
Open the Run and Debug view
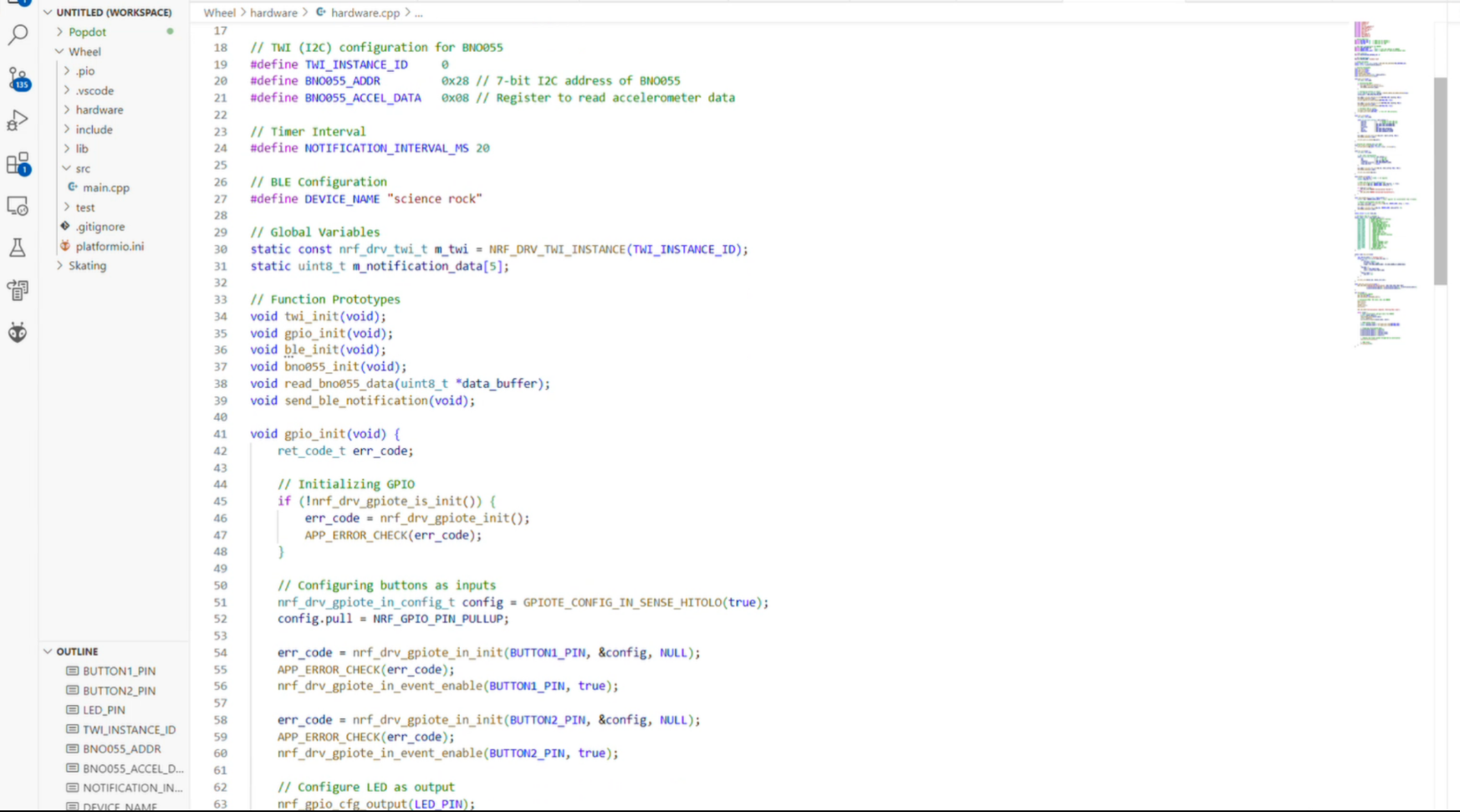pos(18,121)
